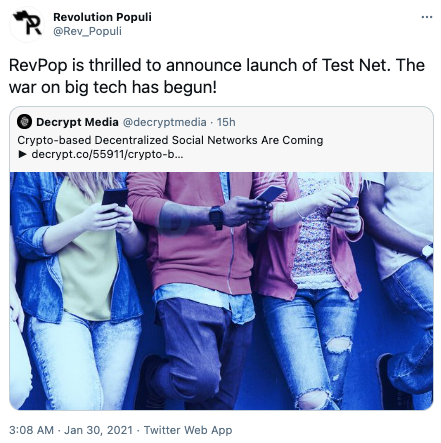Open the tweet's three-dot more menu
441x443 pixels.
427,17
